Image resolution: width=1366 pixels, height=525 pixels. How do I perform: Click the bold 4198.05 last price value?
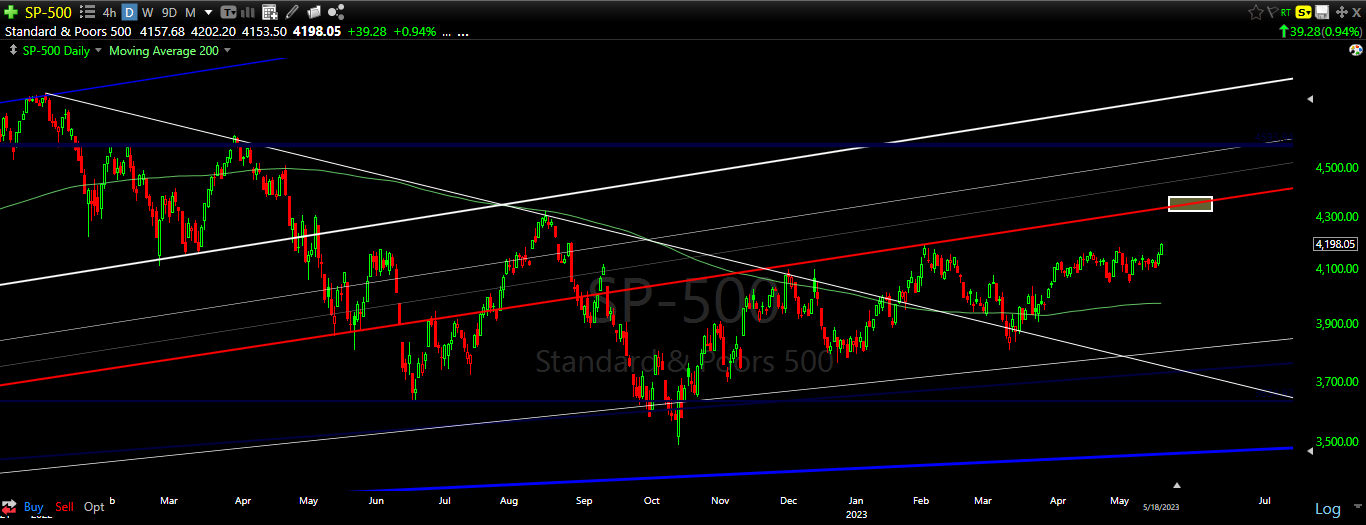[317, 31]
